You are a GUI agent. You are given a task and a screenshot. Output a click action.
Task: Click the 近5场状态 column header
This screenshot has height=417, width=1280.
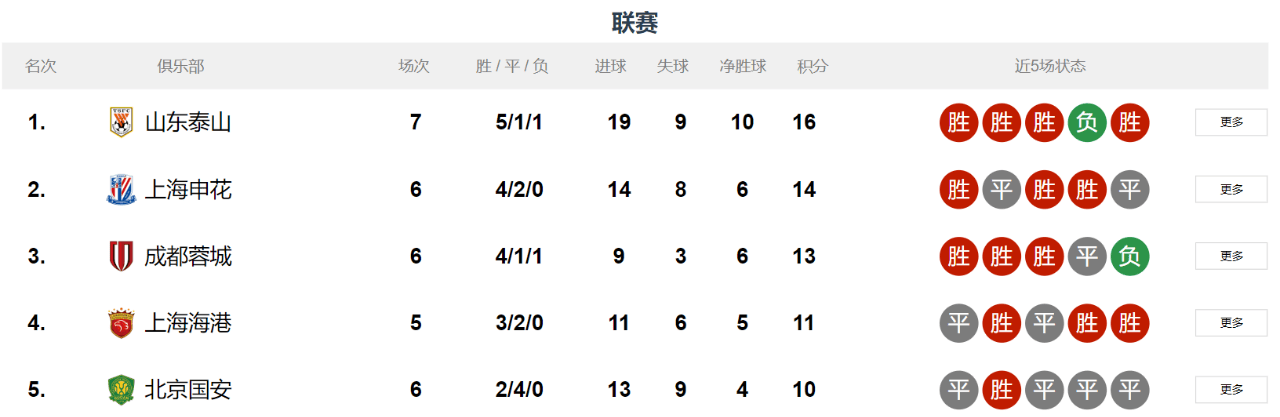pos(1050,66)
